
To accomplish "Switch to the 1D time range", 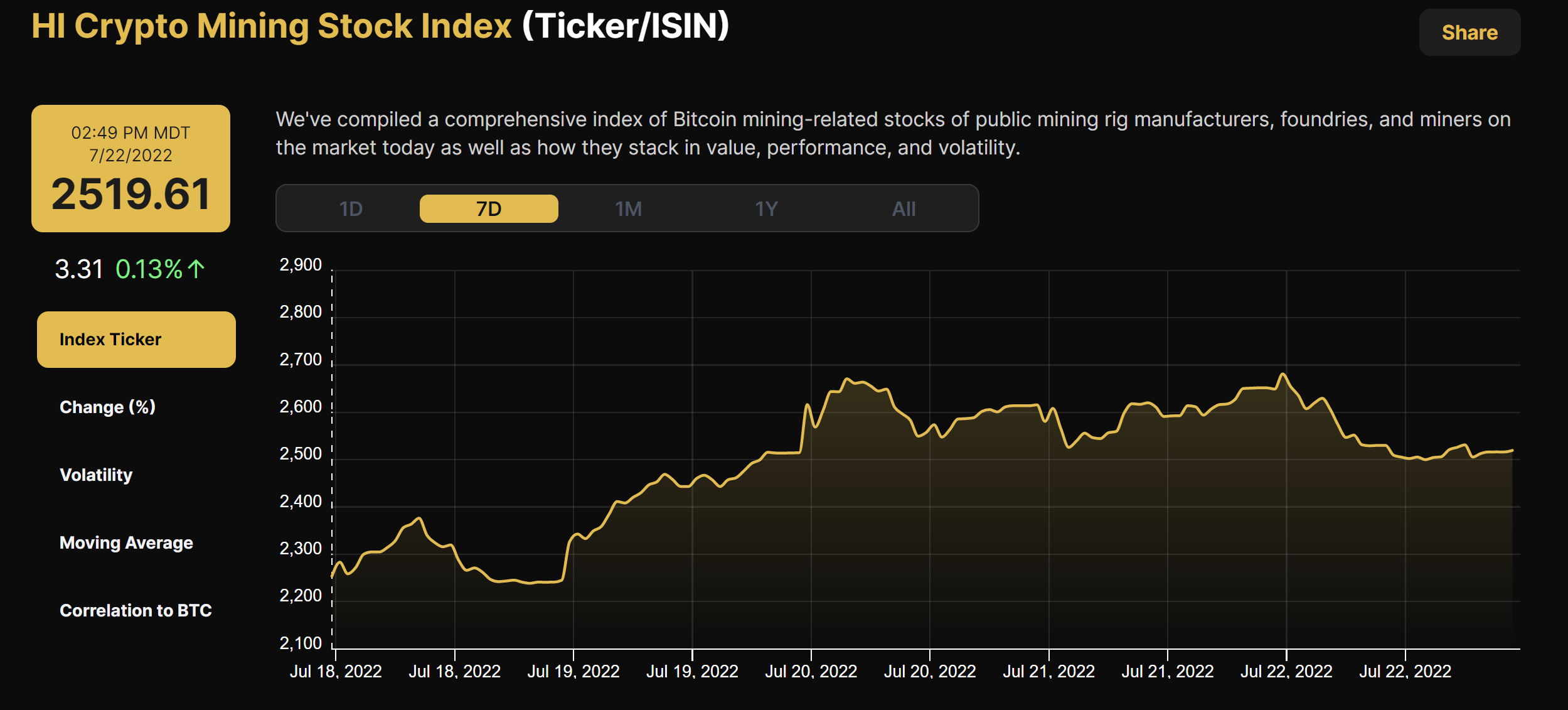I will pos(351,208).
